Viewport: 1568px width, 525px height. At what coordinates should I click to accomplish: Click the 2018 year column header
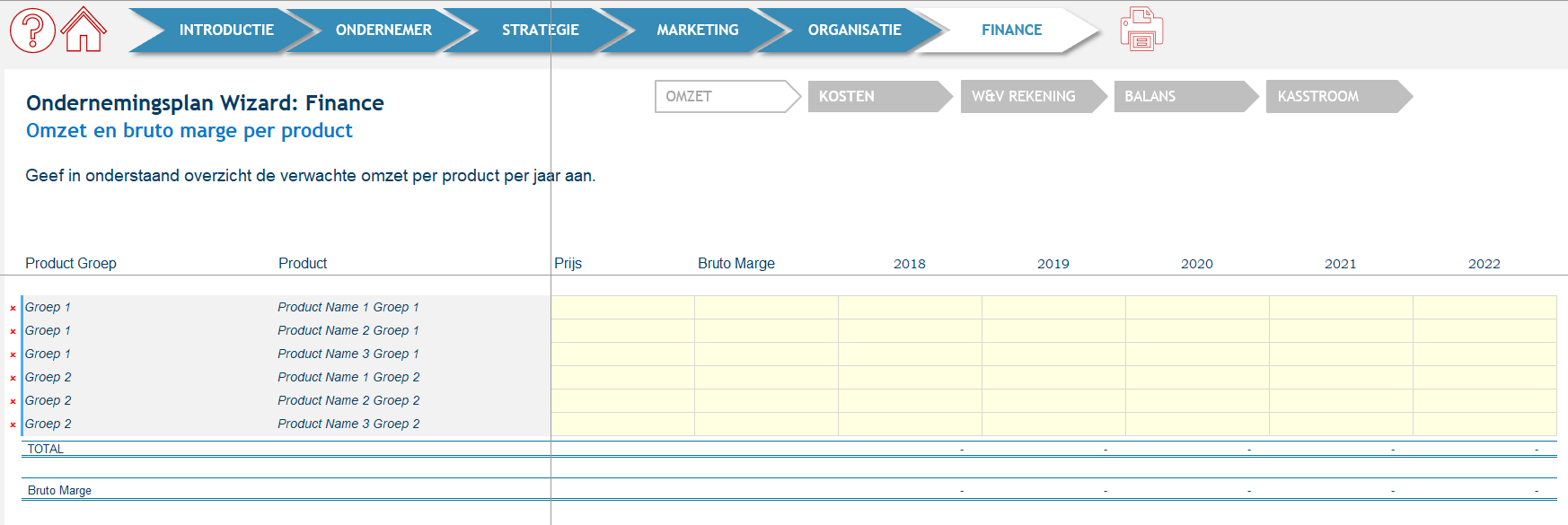pos(910,264)
